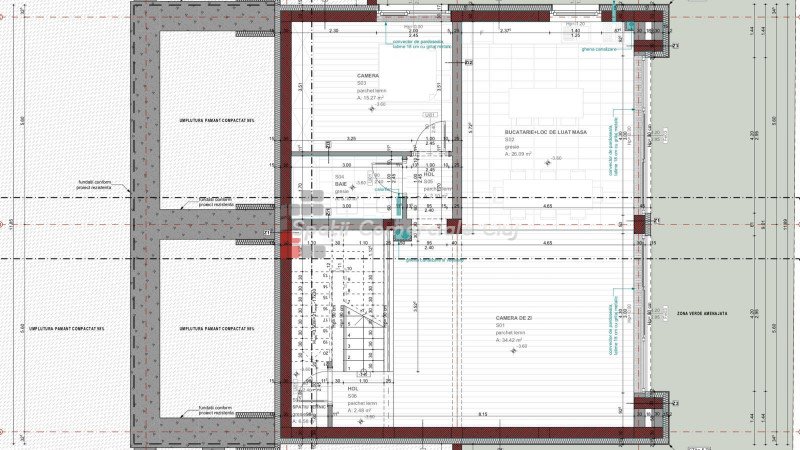This screenshot has width=800, height=450.
Task: Select the CAMERA DE ZI room label
Action: point(516,318)
